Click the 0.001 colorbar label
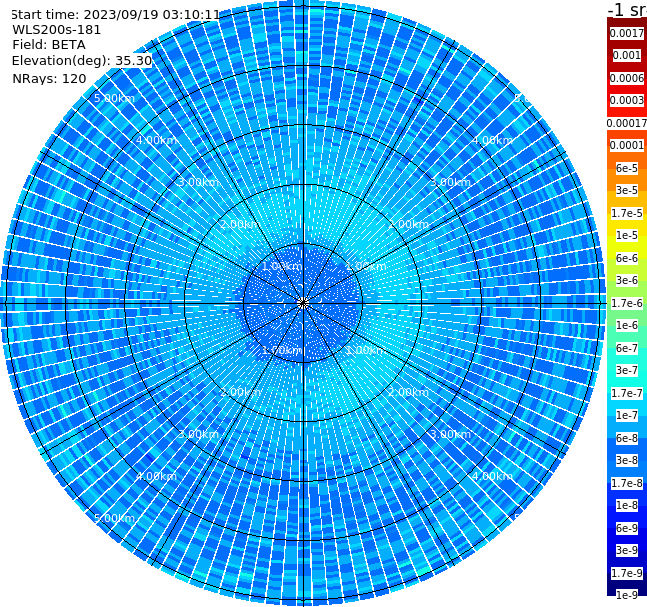The width and height of the screenshot is (647, 607). [627, 55]
